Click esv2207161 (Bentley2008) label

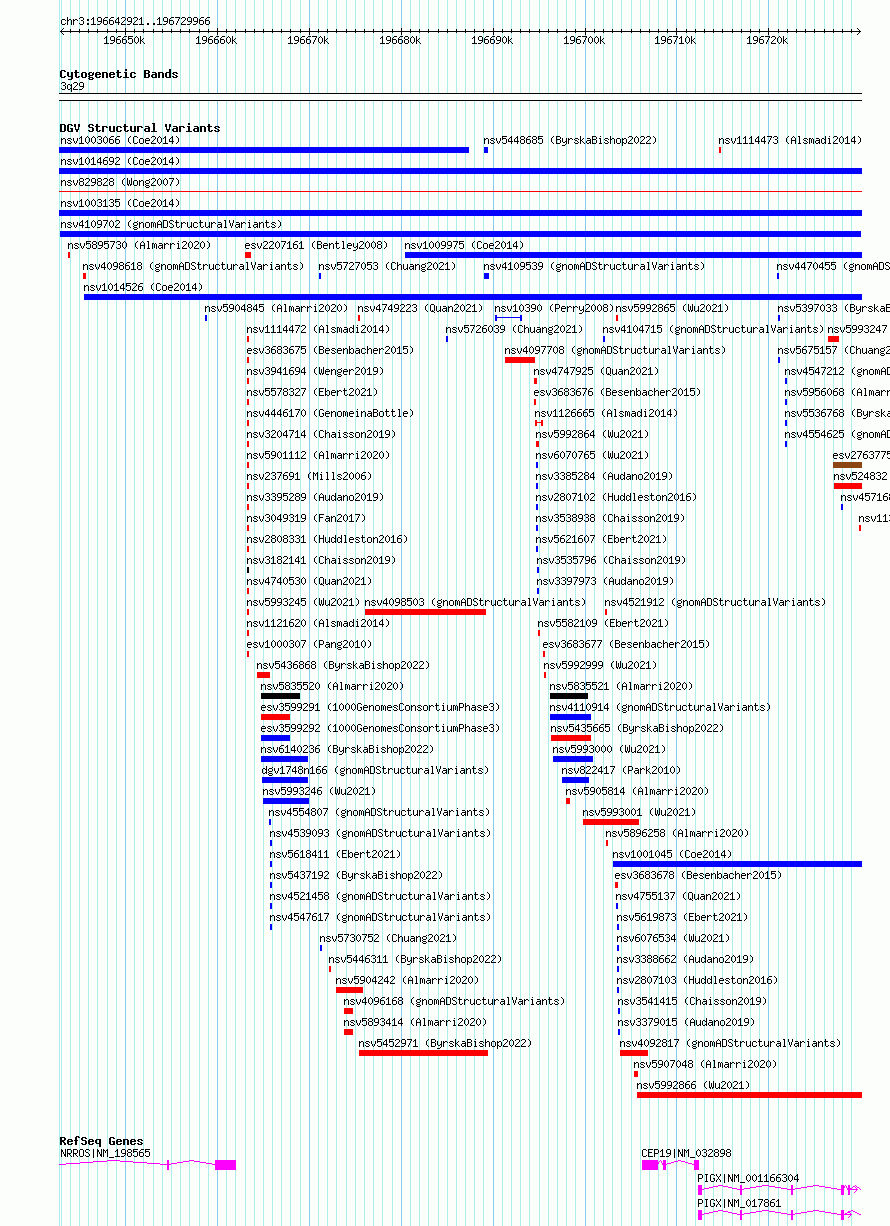coord(316,246)
